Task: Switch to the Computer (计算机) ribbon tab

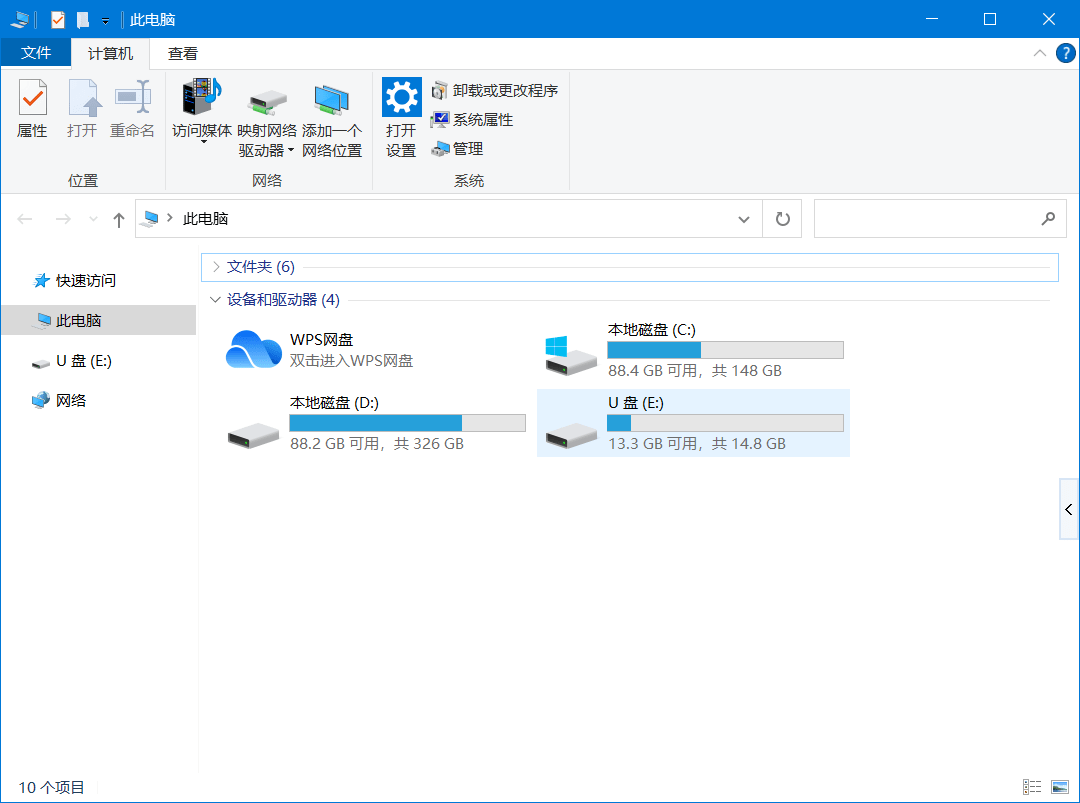Action: point(110,53)
